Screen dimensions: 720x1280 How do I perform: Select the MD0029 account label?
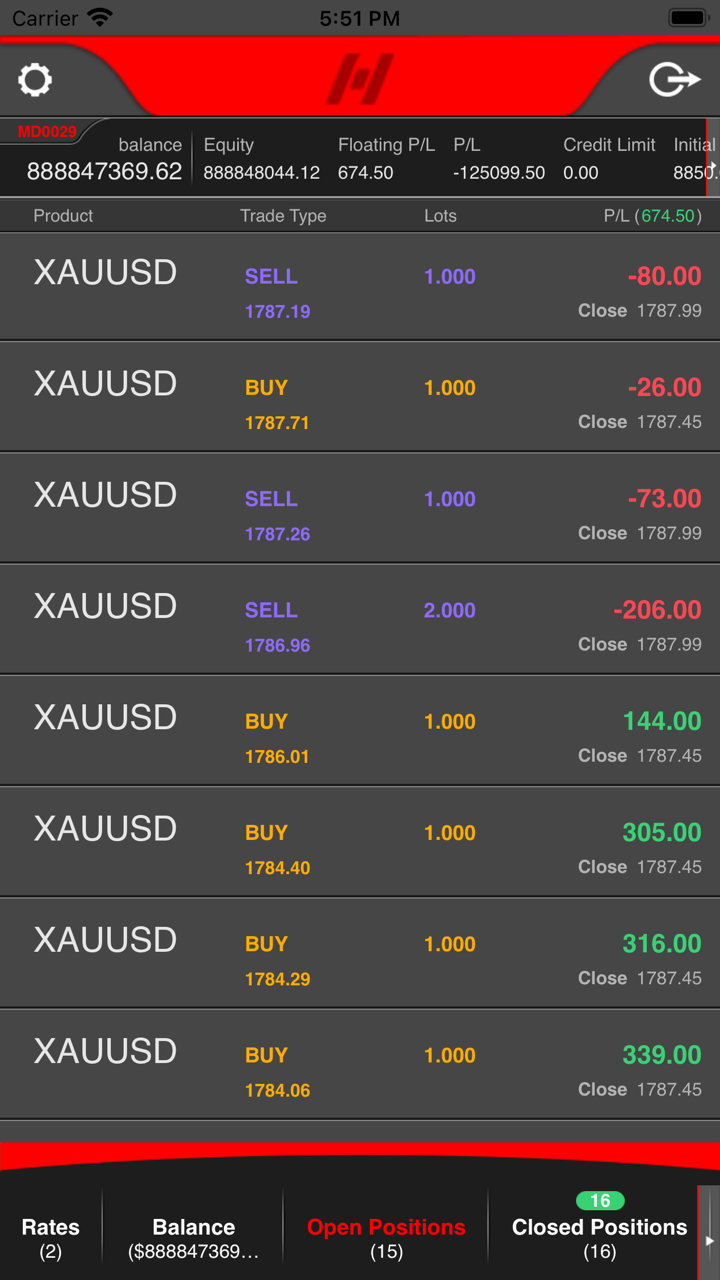coord(47,132)
